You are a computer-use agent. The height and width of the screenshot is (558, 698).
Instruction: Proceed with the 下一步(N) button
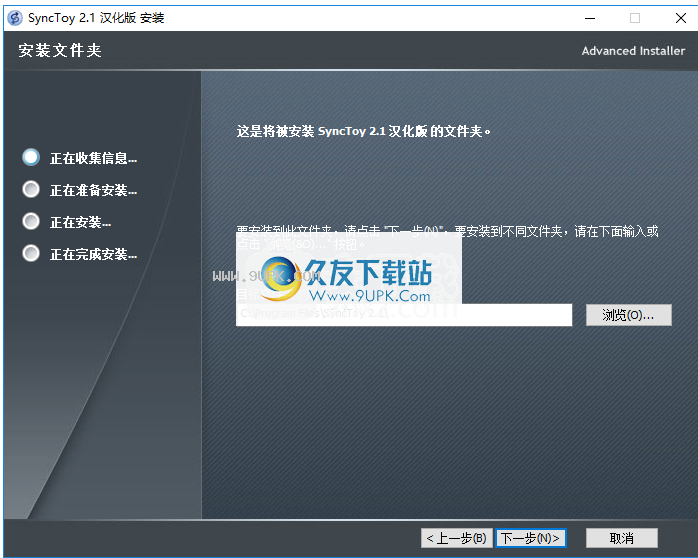pyautogui.click(x=531, y=538)
